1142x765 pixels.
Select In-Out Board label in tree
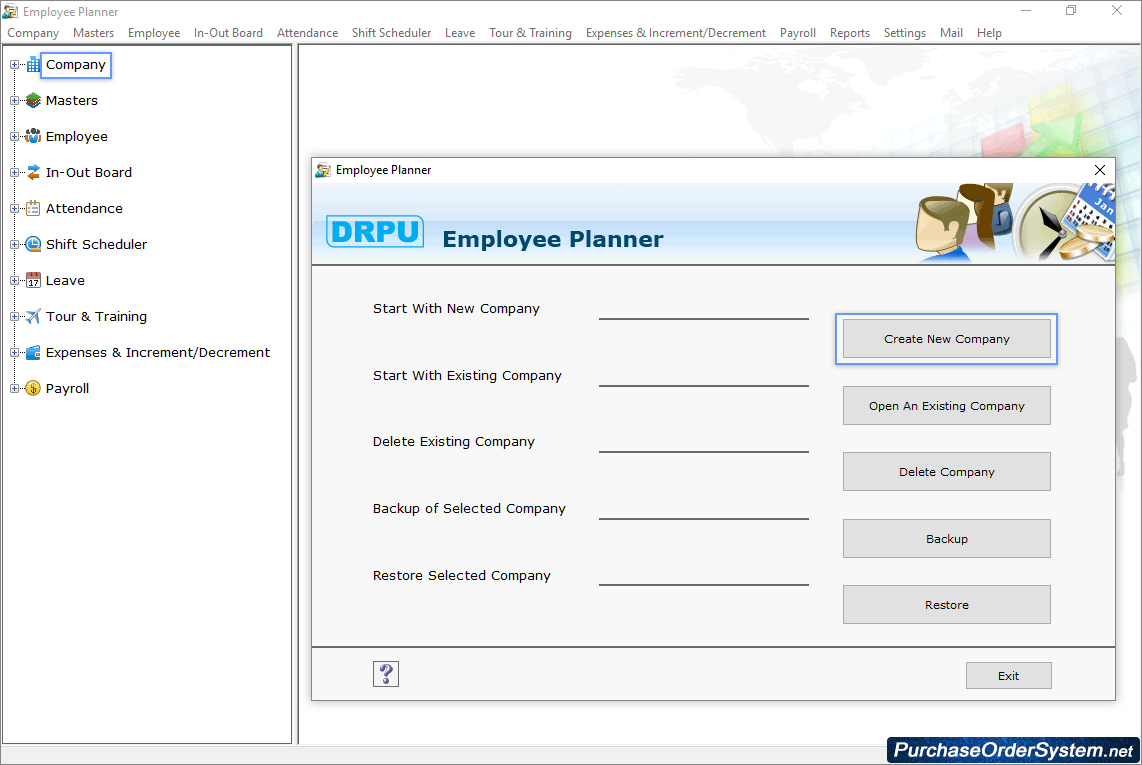pyautogui.click(x=89, y=173)
